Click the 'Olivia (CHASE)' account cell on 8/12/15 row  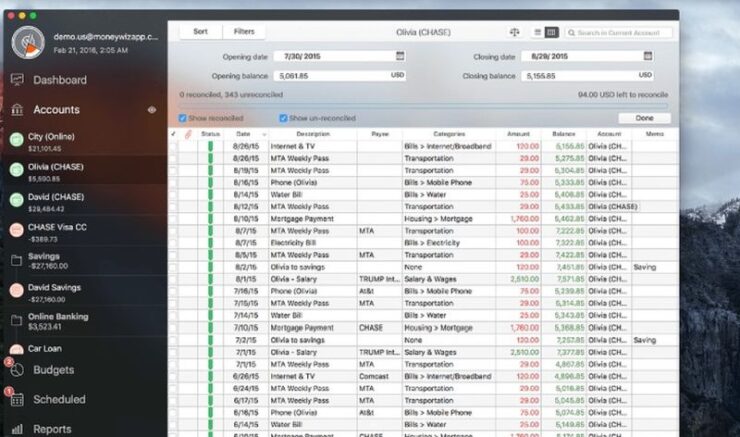tap(612, 207)
